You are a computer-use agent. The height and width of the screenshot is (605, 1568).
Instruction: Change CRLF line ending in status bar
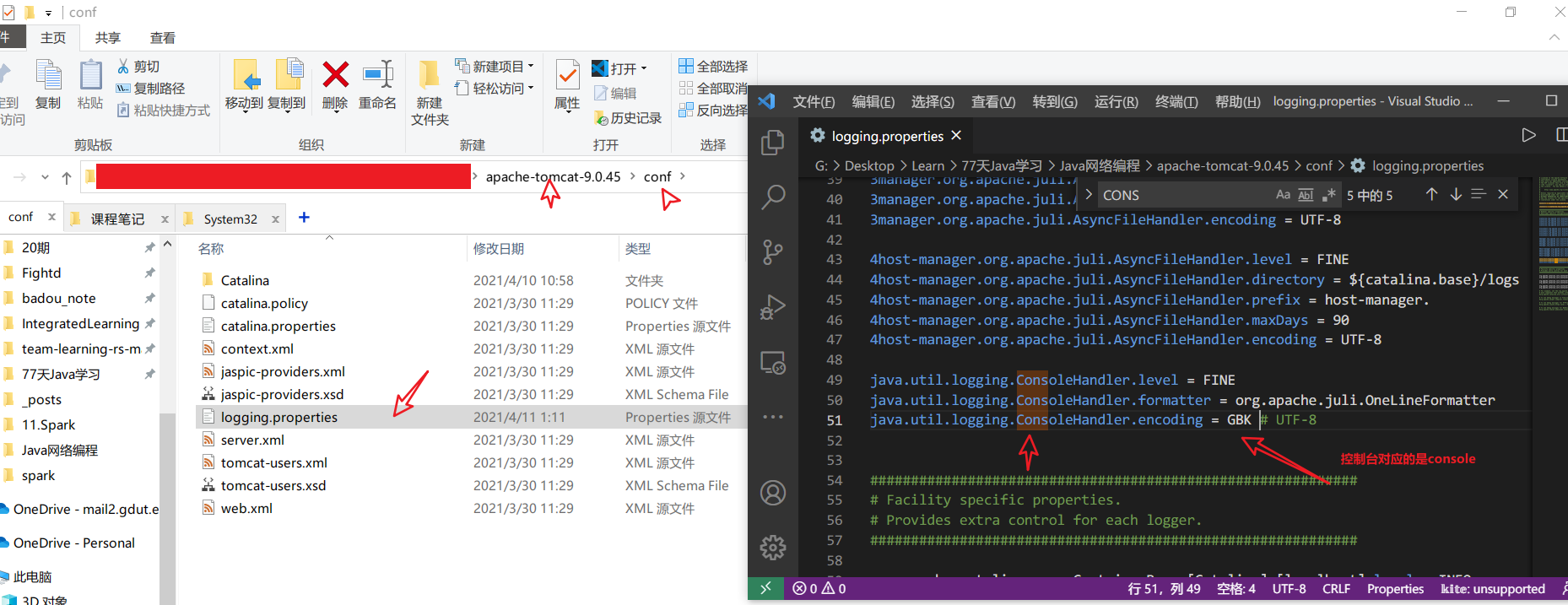(x=1336, y=589)
